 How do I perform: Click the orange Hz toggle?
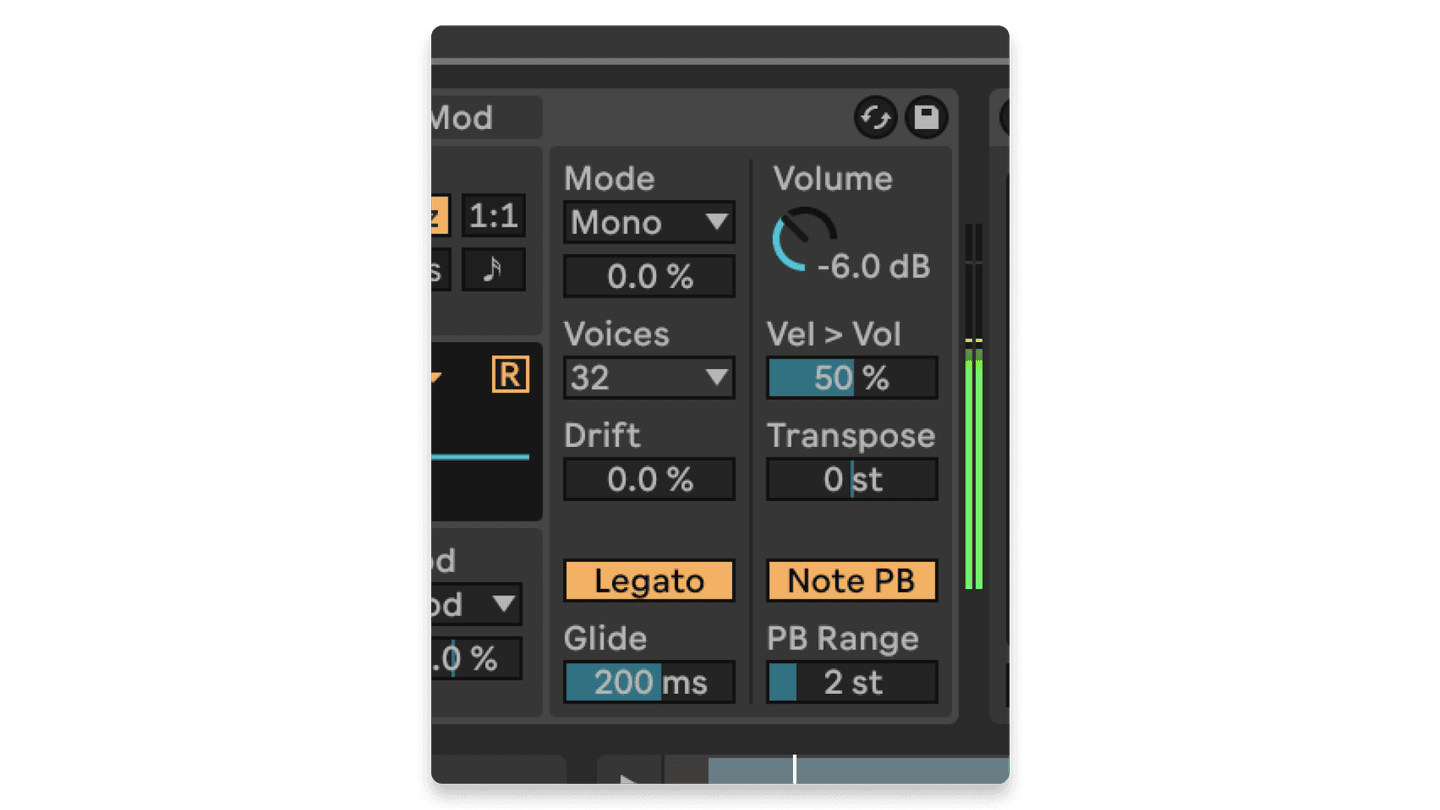pyautogui.click(x=438, y=217)
